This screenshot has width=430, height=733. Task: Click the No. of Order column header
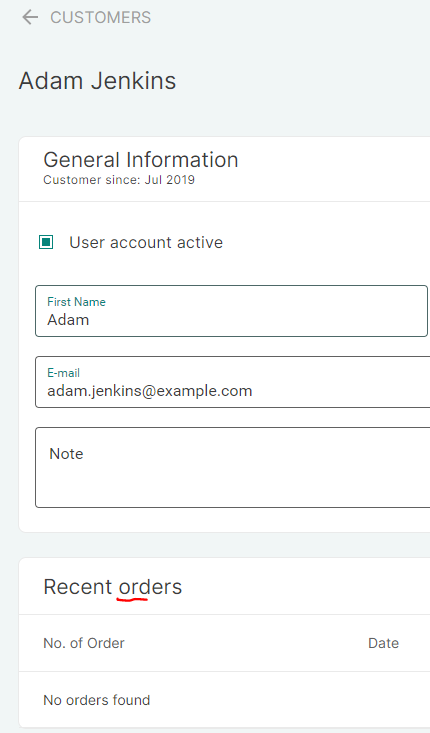84,643
